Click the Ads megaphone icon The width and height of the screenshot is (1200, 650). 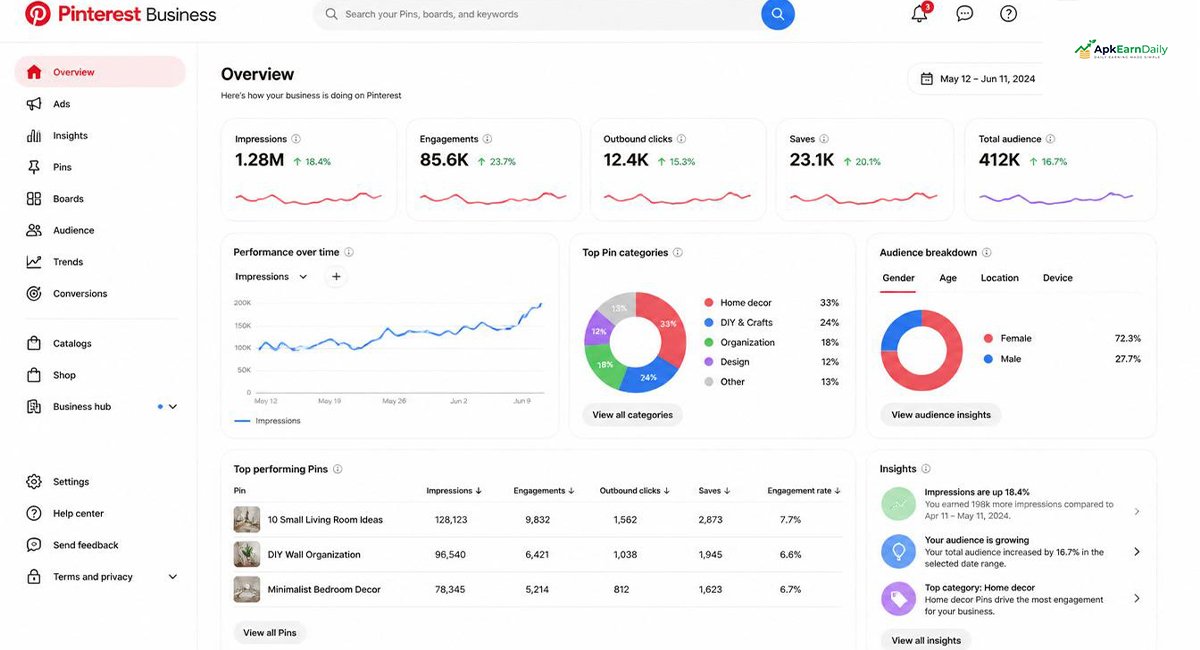pyautogui.click(x=34, y=104)
